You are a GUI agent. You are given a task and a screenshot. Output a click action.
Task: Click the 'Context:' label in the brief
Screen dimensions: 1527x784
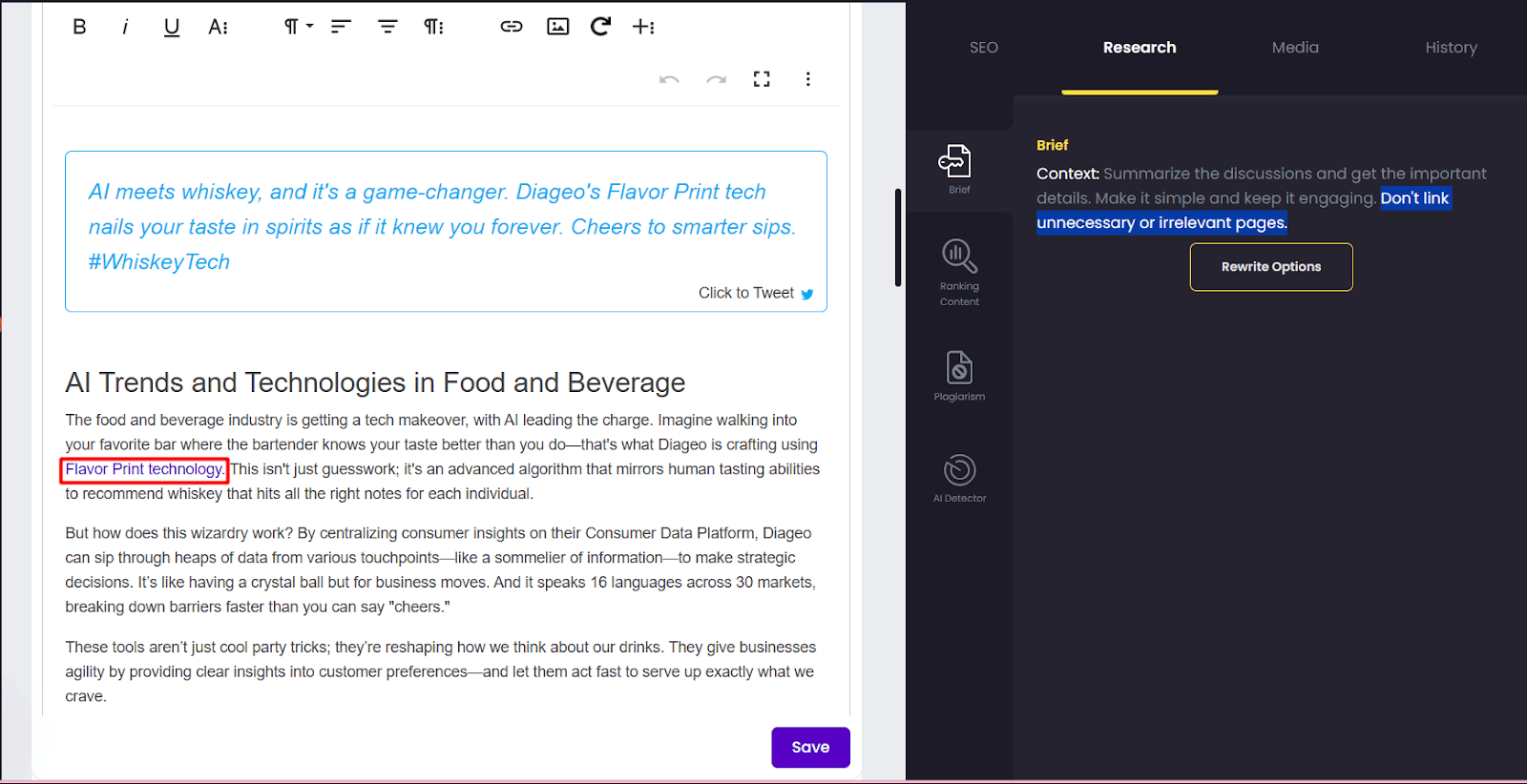tap(1068, 174)
